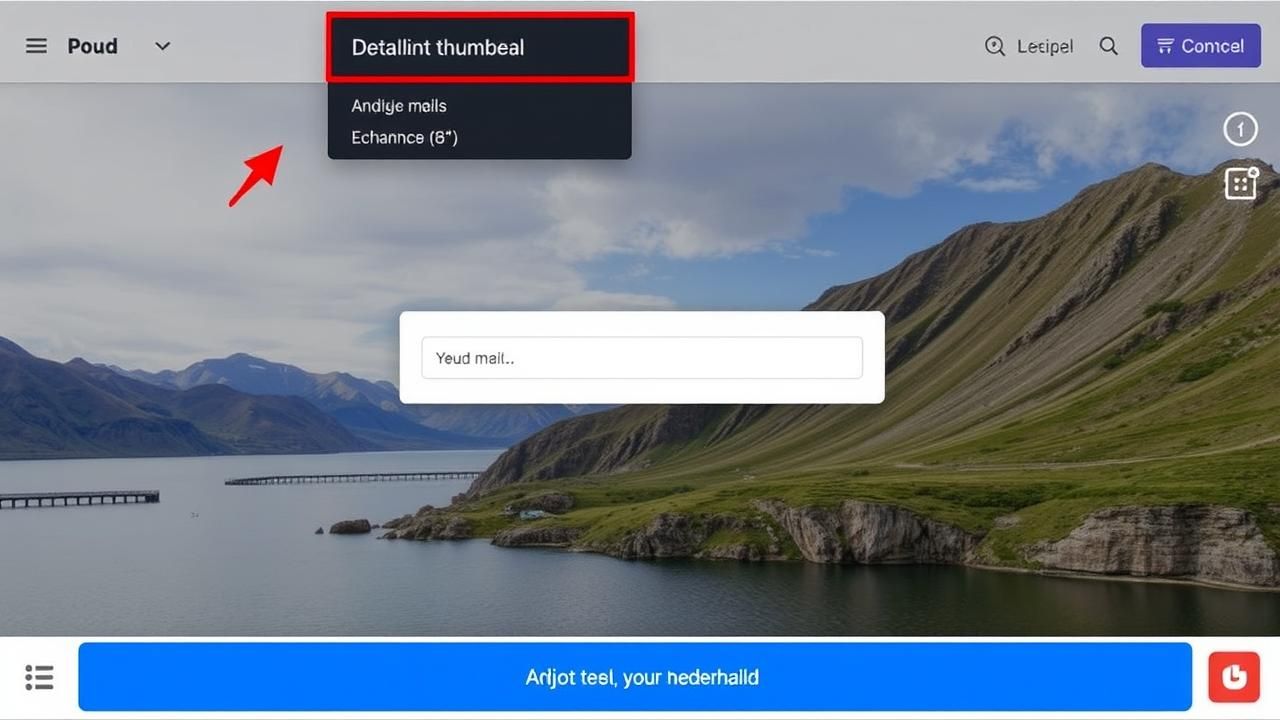Click the magnifying glass search icon
The width and height of the screenshot is (1280, 720).
(1108, 46)
